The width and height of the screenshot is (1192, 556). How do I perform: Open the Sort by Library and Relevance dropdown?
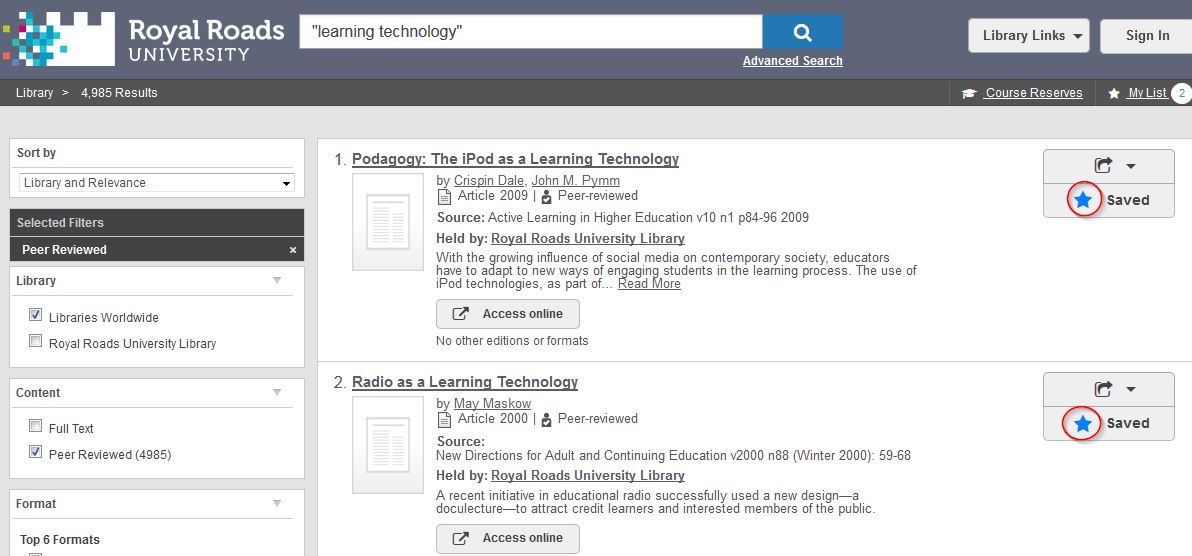157,183
